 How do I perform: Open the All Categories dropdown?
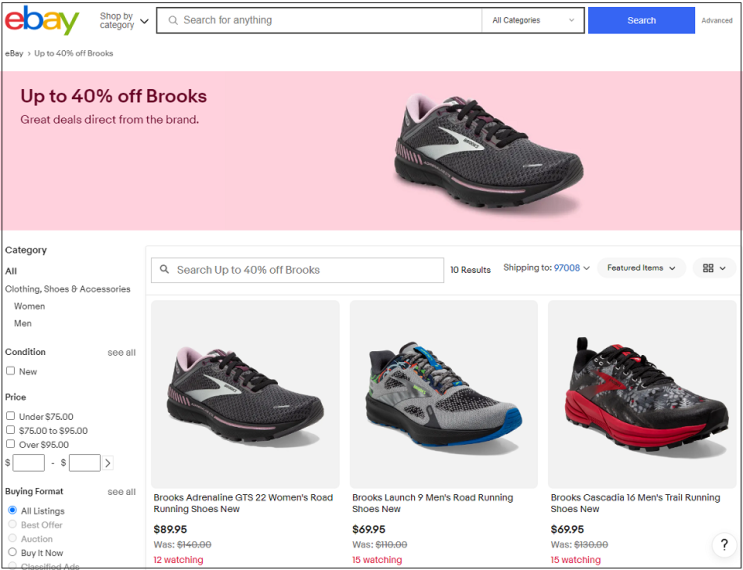point(533,20)
